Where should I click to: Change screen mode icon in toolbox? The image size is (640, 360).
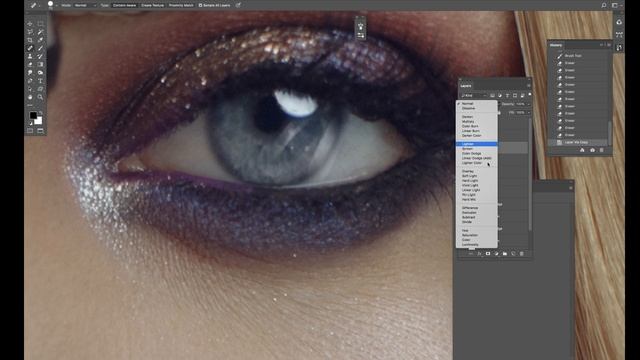[x=40, y=131]
